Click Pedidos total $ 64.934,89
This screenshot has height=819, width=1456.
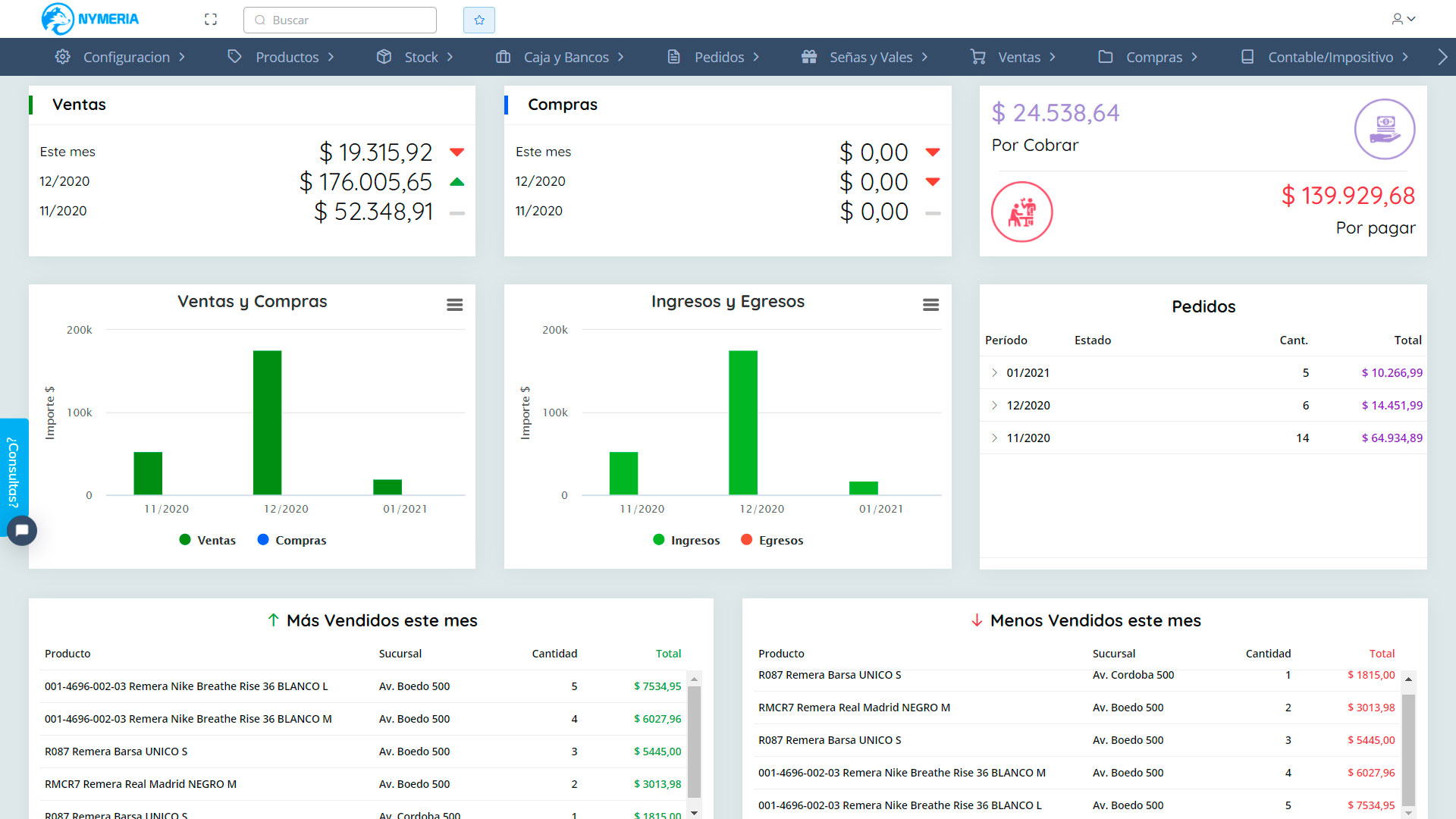(x=1392, y=438)
